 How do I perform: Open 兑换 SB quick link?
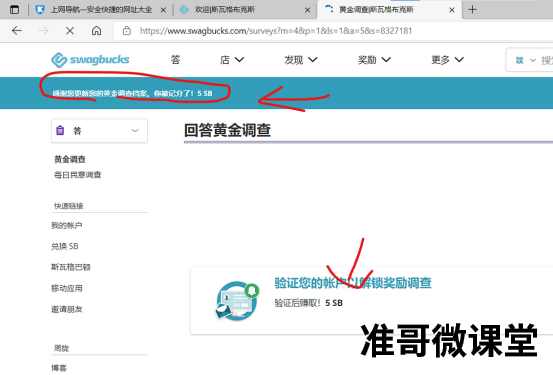(65, 246)
